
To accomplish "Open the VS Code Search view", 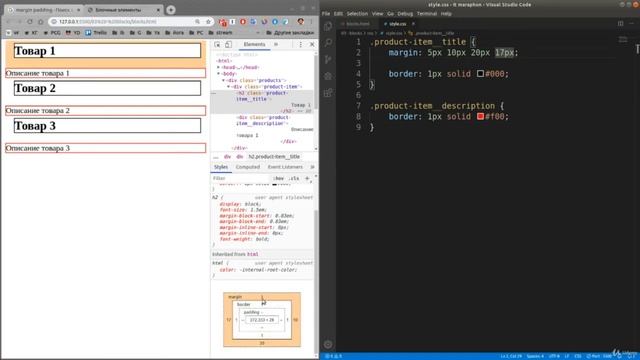I will click(x=328, y=42).
